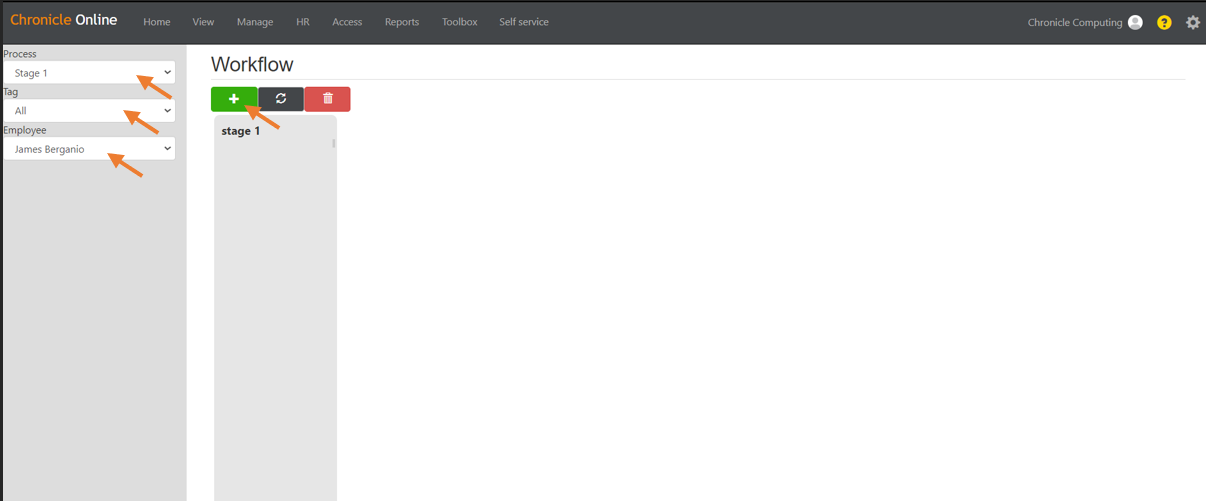1206x501 pixels.
Task: Open the Home menu
Action: click(x=157, y=22)
